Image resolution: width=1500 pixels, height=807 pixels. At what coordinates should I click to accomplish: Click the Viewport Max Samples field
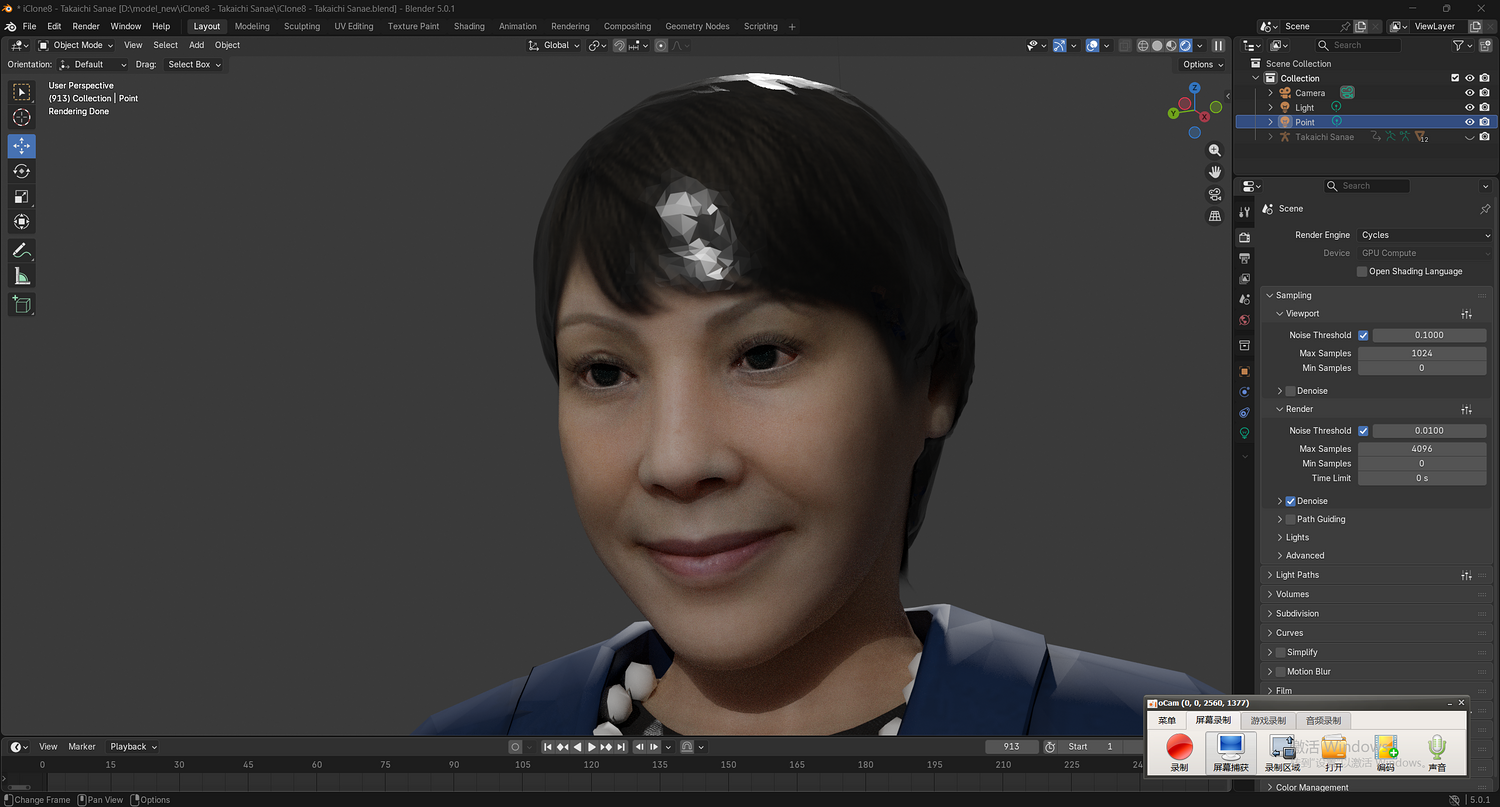point(1422,353)
